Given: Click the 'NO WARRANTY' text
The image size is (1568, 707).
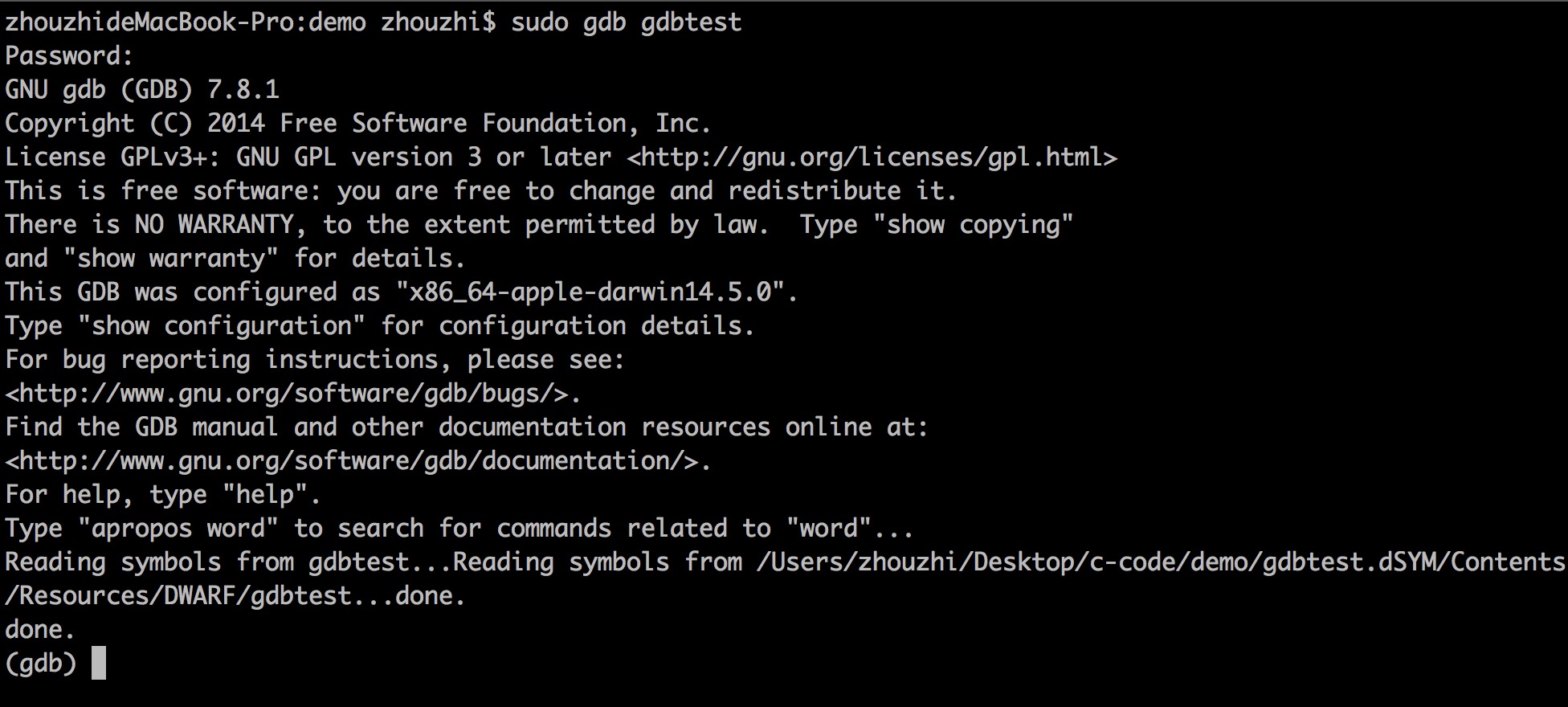Looking at the screenshot, I should point(214,225).
